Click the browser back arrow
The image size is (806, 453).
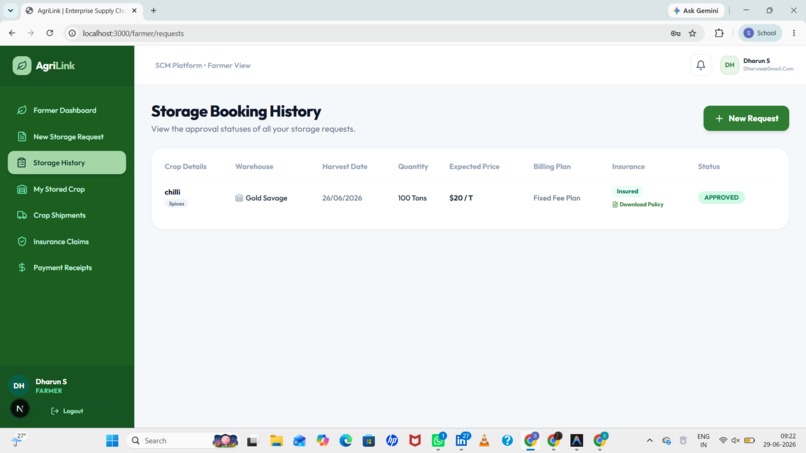[12, 33]
